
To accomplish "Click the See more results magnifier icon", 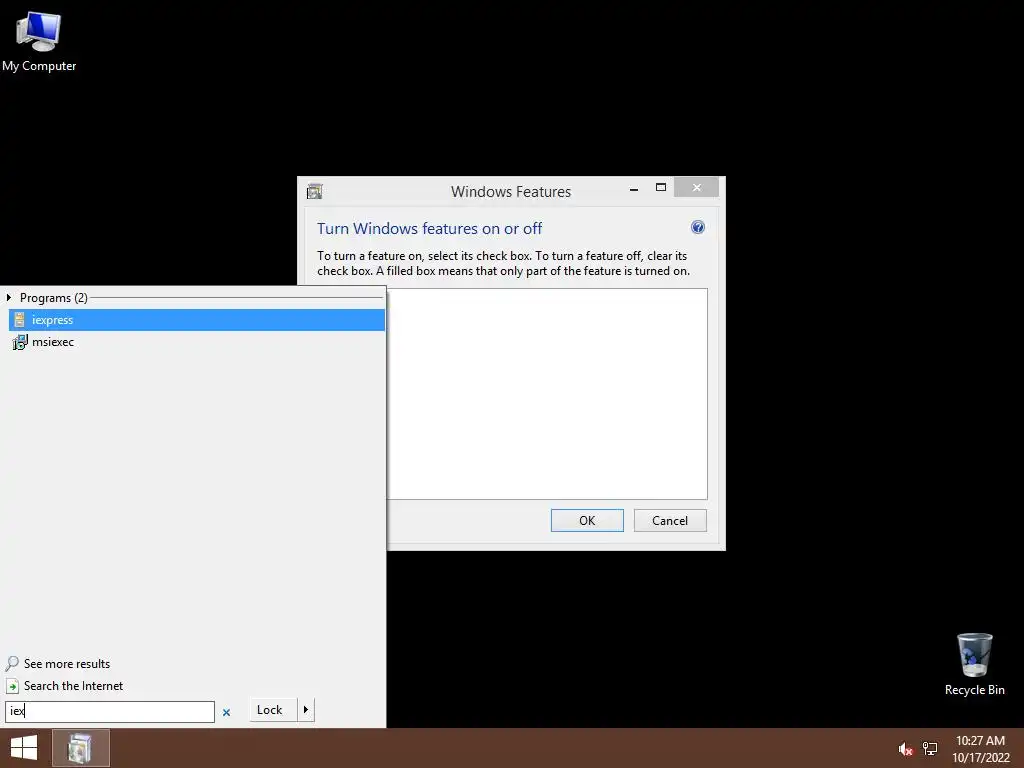I will [12, 664].
